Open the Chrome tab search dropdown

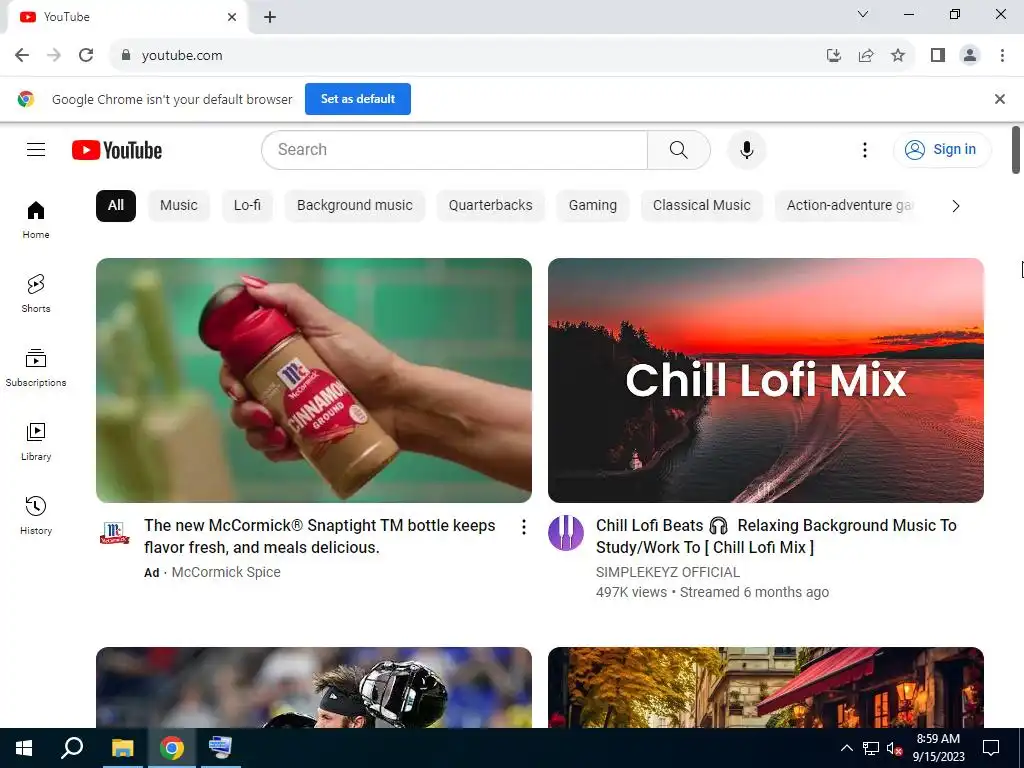863,14
